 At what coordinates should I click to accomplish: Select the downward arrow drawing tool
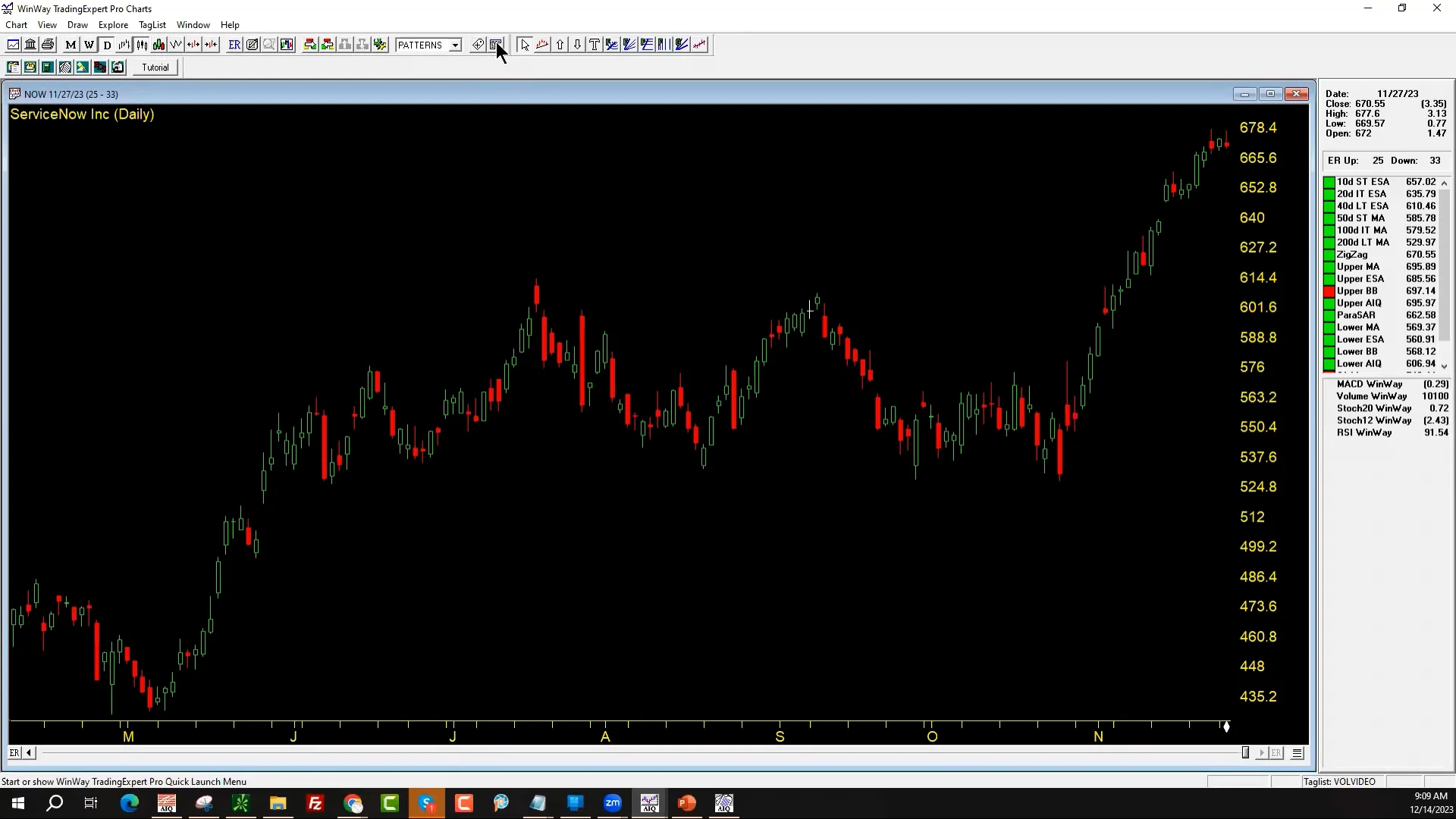pos(577,45)
